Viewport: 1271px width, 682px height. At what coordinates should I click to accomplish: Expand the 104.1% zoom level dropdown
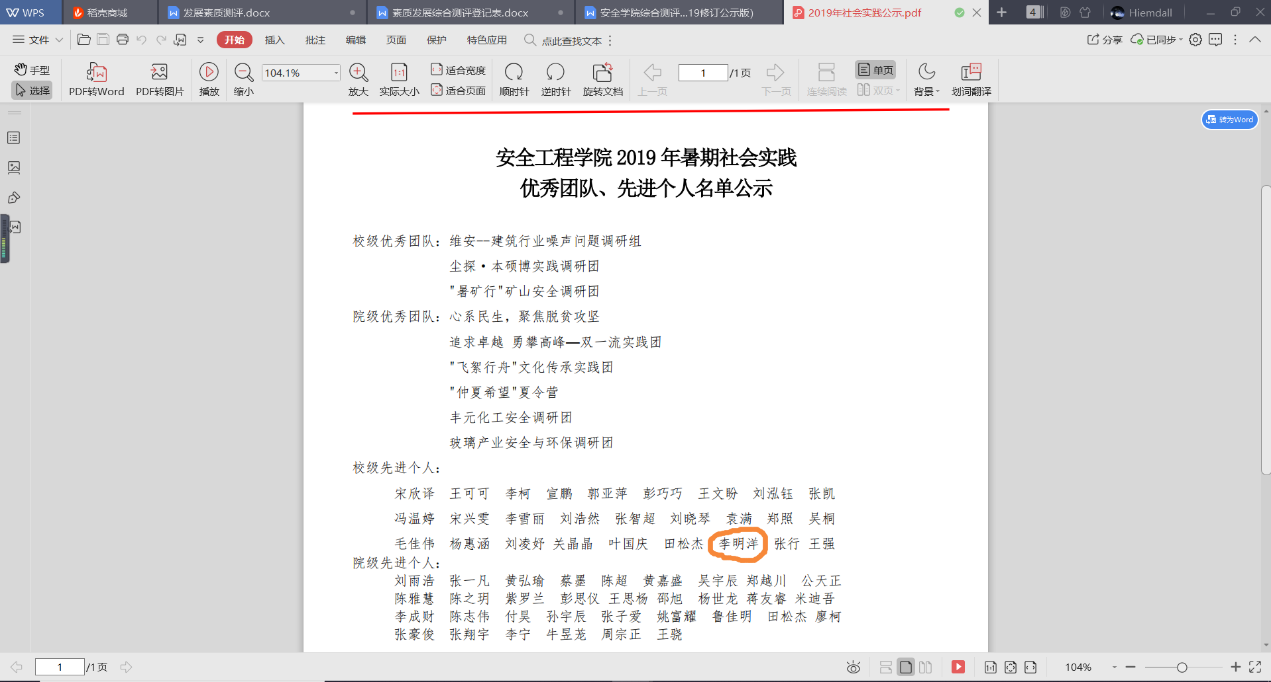point(336,73)
